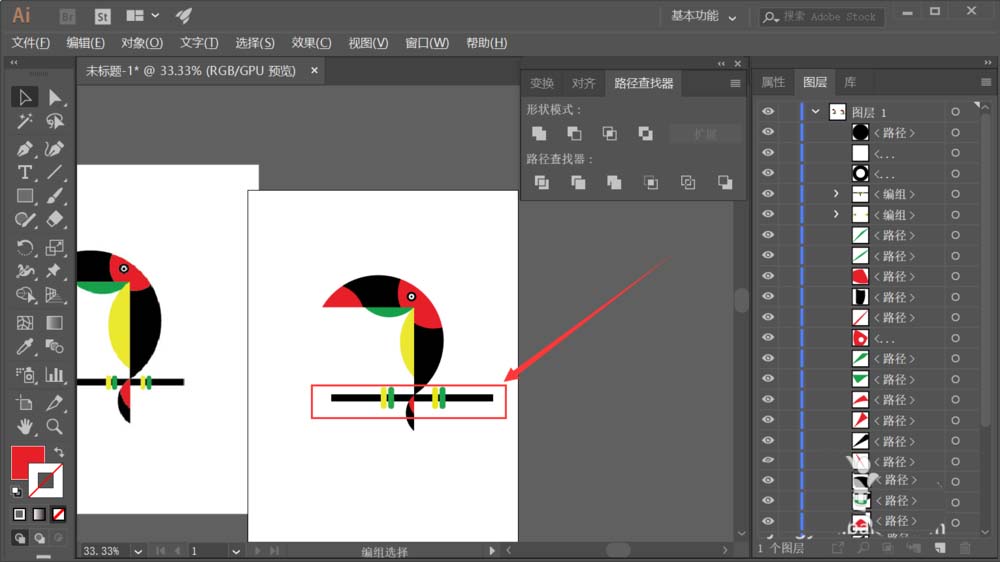Select the Lasso tool

click(x=55, y=121)
